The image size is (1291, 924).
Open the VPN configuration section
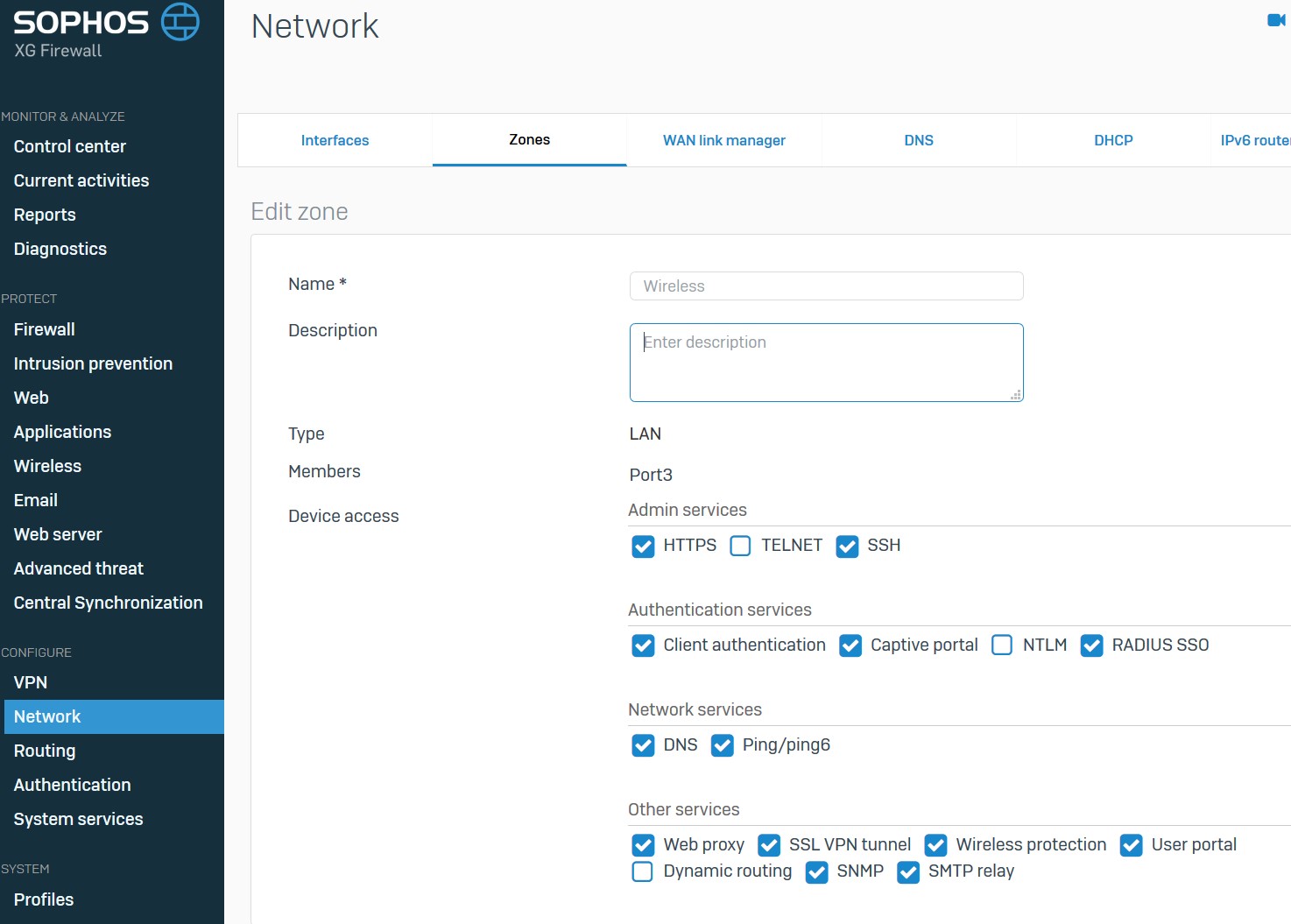coord(31,682)
